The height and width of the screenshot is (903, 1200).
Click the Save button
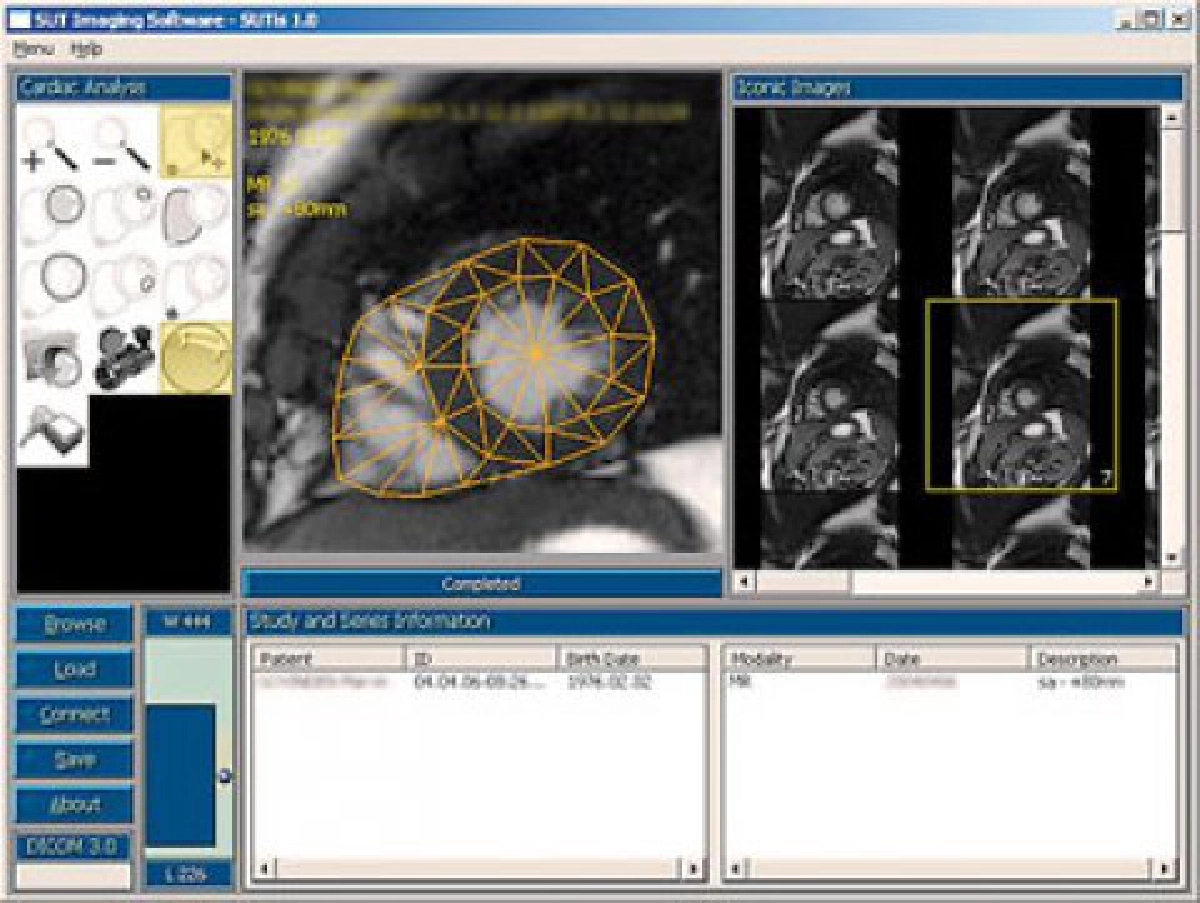coord(74,760)
